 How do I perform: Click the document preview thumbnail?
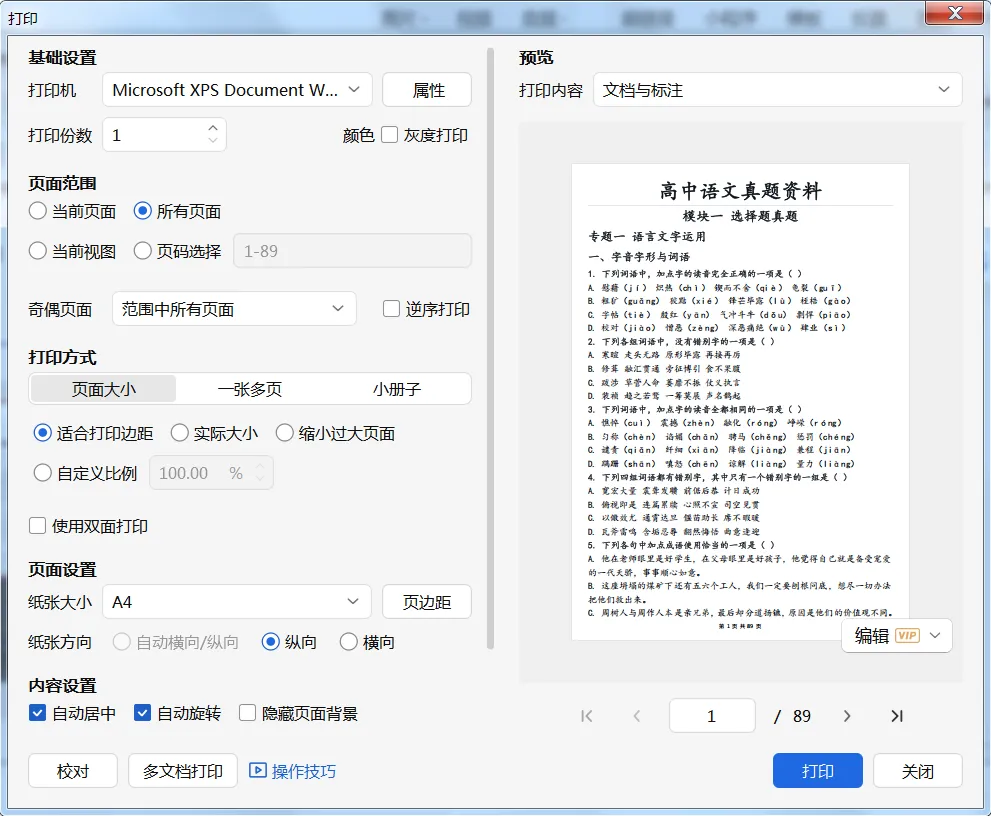click(x=740, y=401)
